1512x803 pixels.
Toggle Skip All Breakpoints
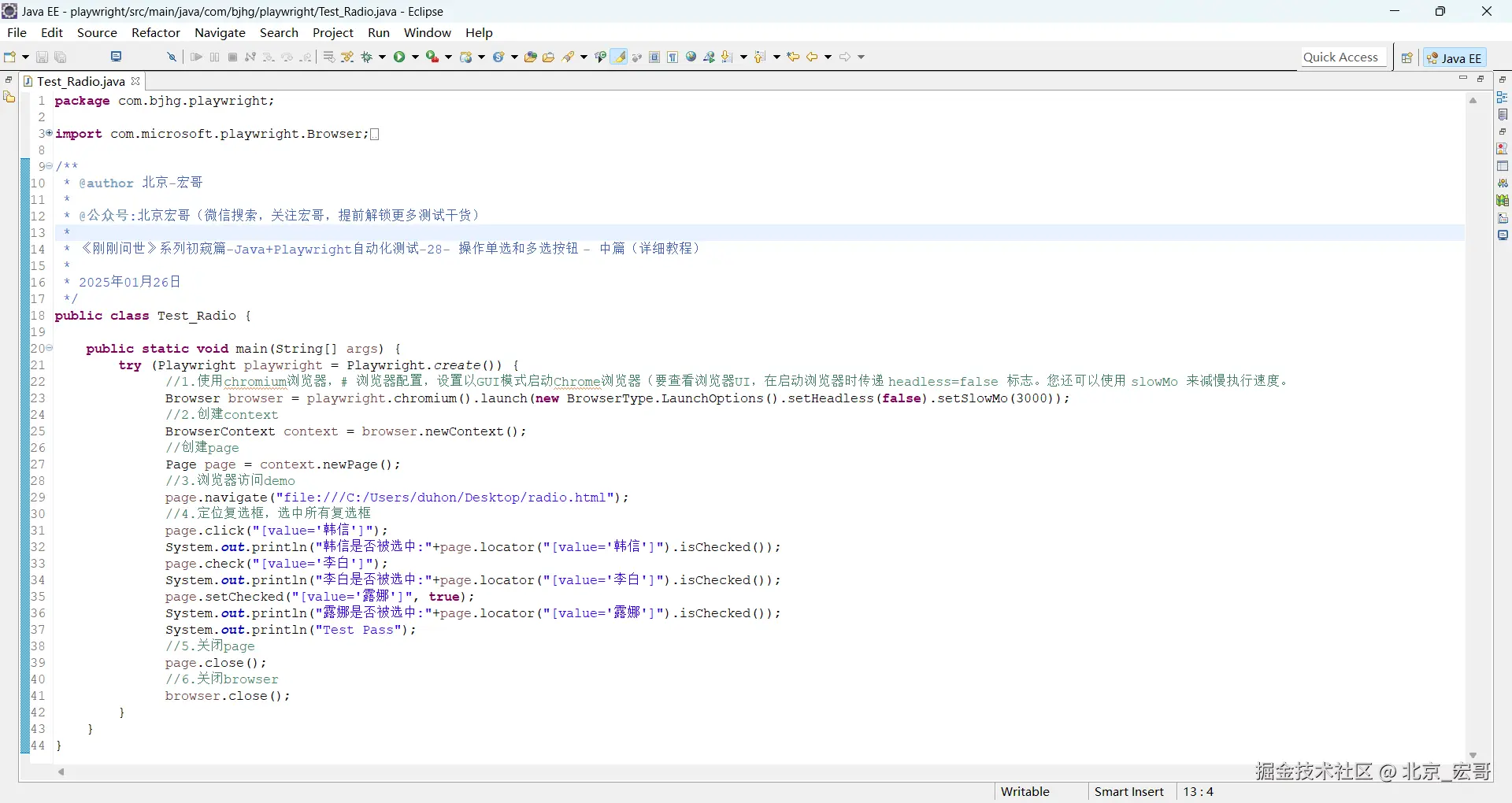(172, 57)
